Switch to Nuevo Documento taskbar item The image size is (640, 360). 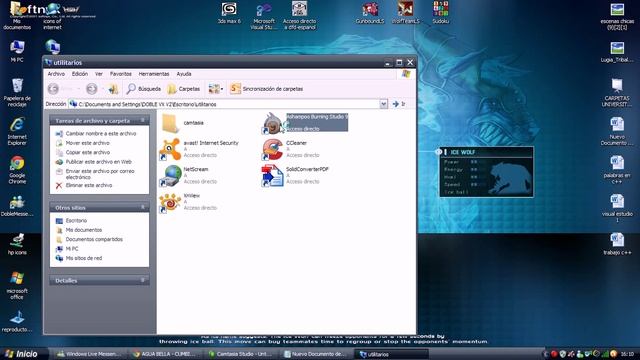316,354
